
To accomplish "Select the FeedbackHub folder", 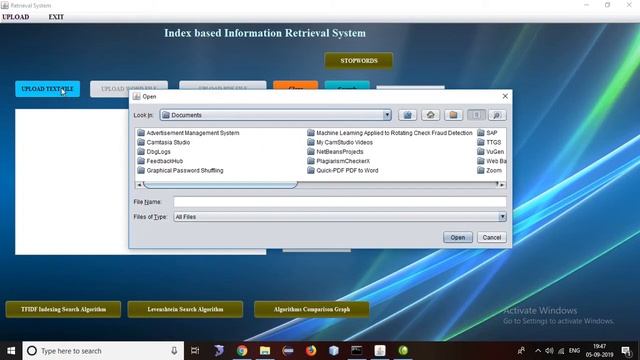I will pyautogui.click(x=160, y=161).
